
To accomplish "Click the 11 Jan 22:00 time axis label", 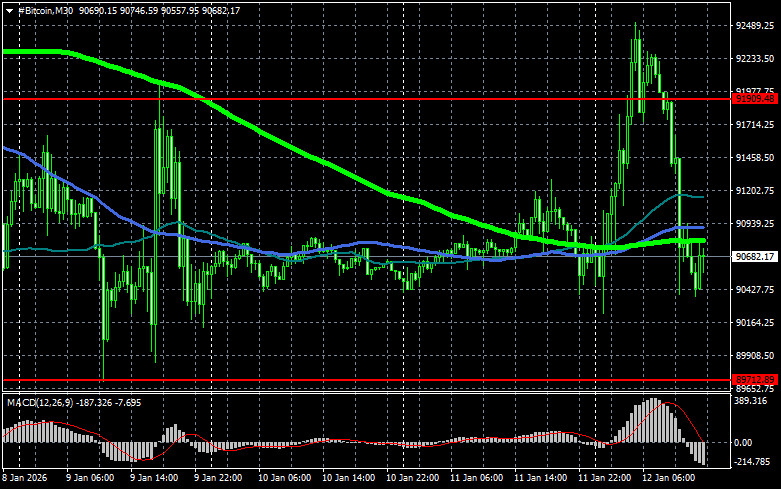I will tap(605, 478).
